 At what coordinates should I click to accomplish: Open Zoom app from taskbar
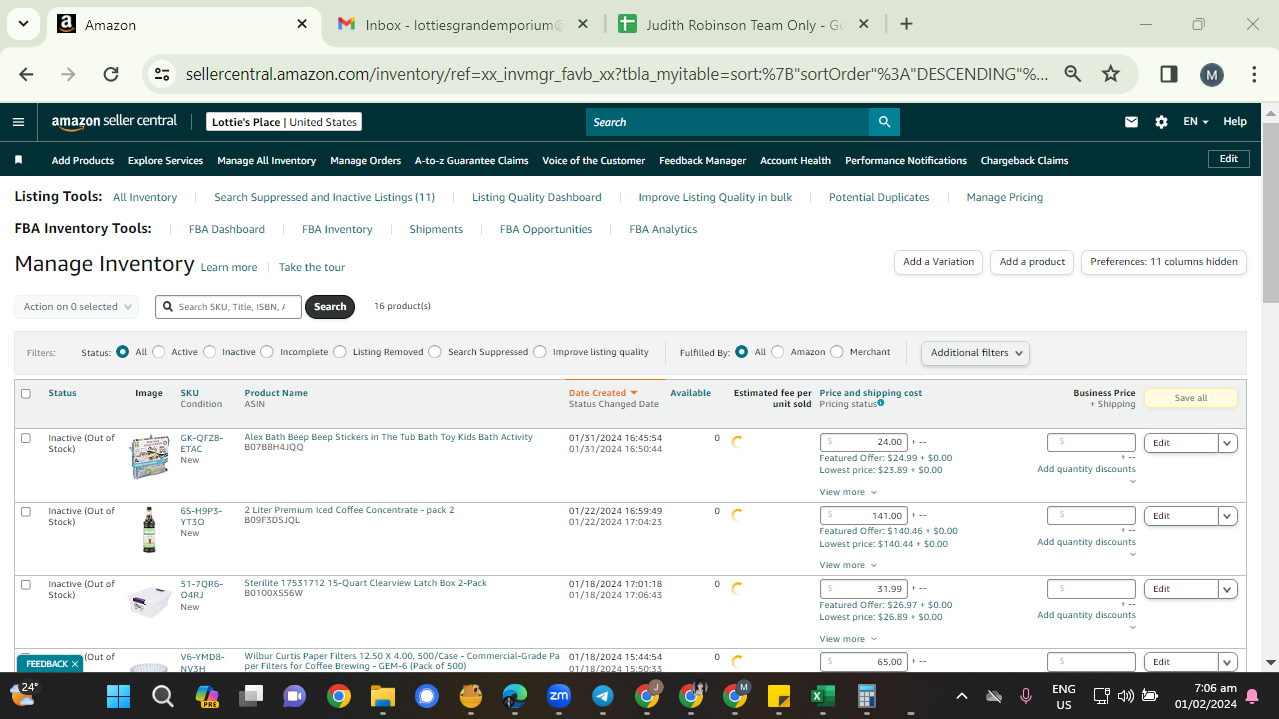coord(559,695)
